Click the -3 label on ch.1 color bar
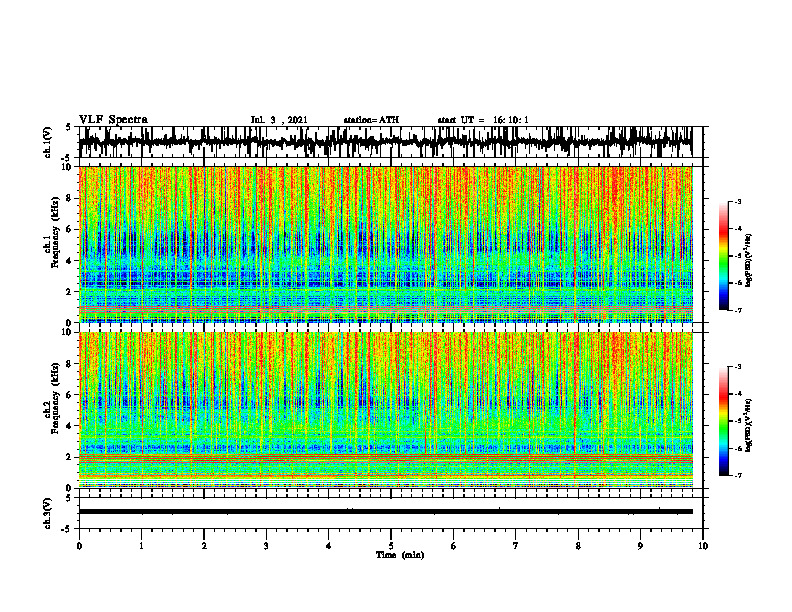The width and height of the screenshot is (792, 612). (738, 201)
